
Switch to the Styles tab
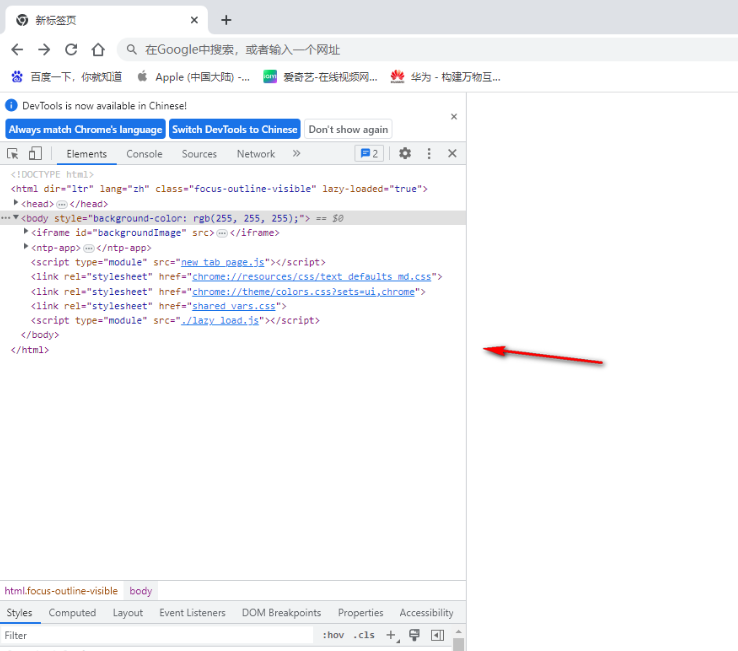[x=19, y=613]
